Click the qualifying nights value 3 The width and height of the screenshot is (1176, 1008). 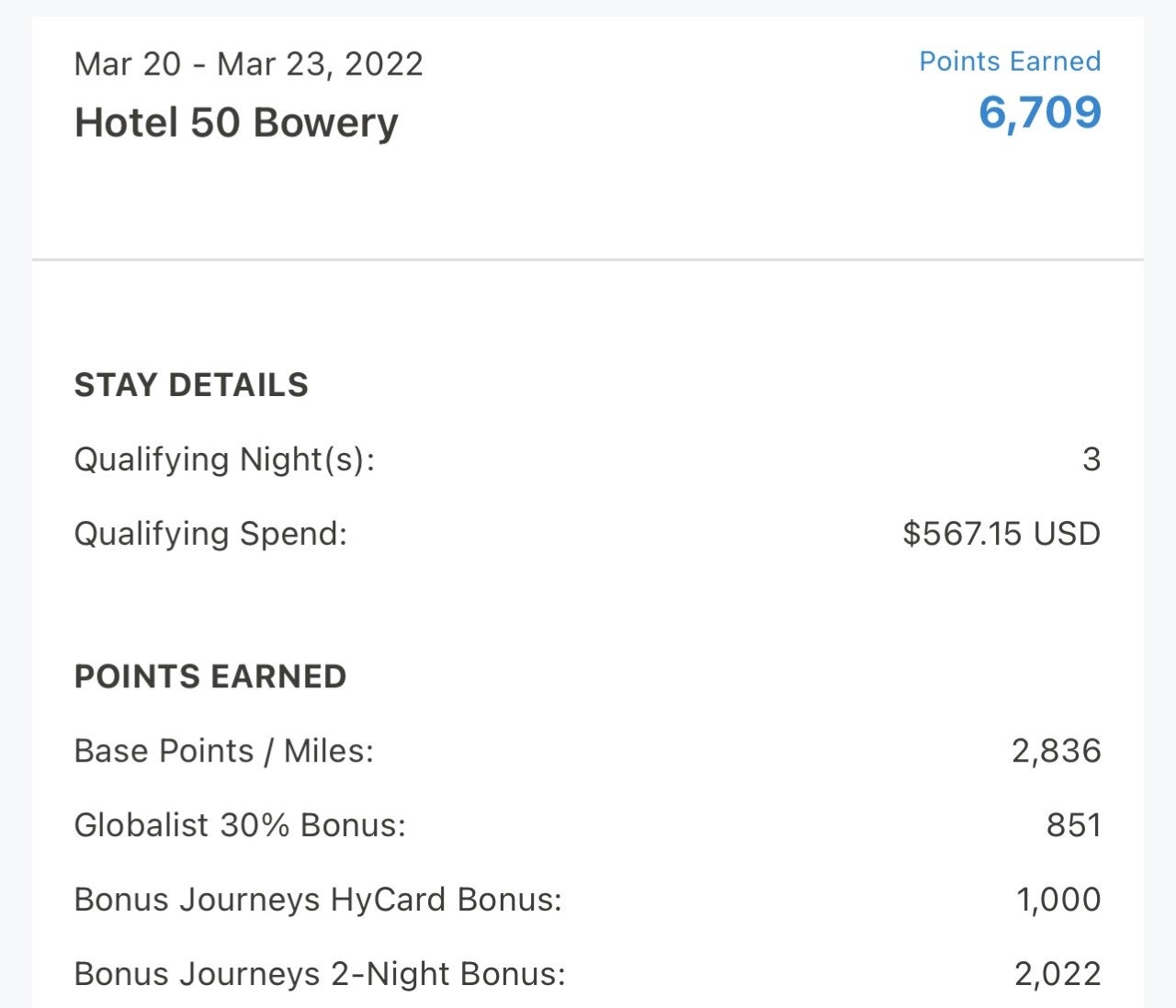pos(1091,459)
